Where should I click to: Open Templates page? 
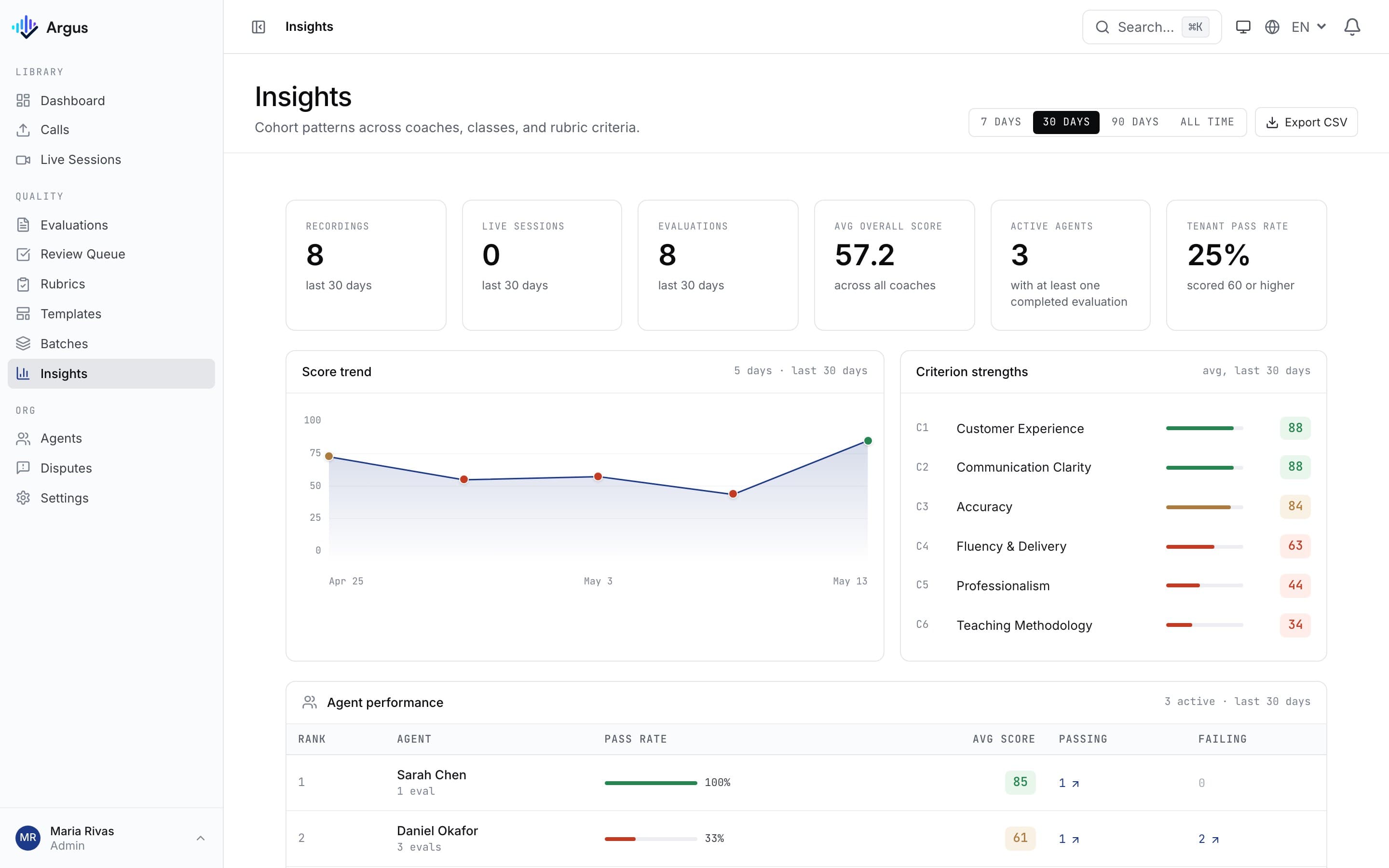(x=111, y=314)
